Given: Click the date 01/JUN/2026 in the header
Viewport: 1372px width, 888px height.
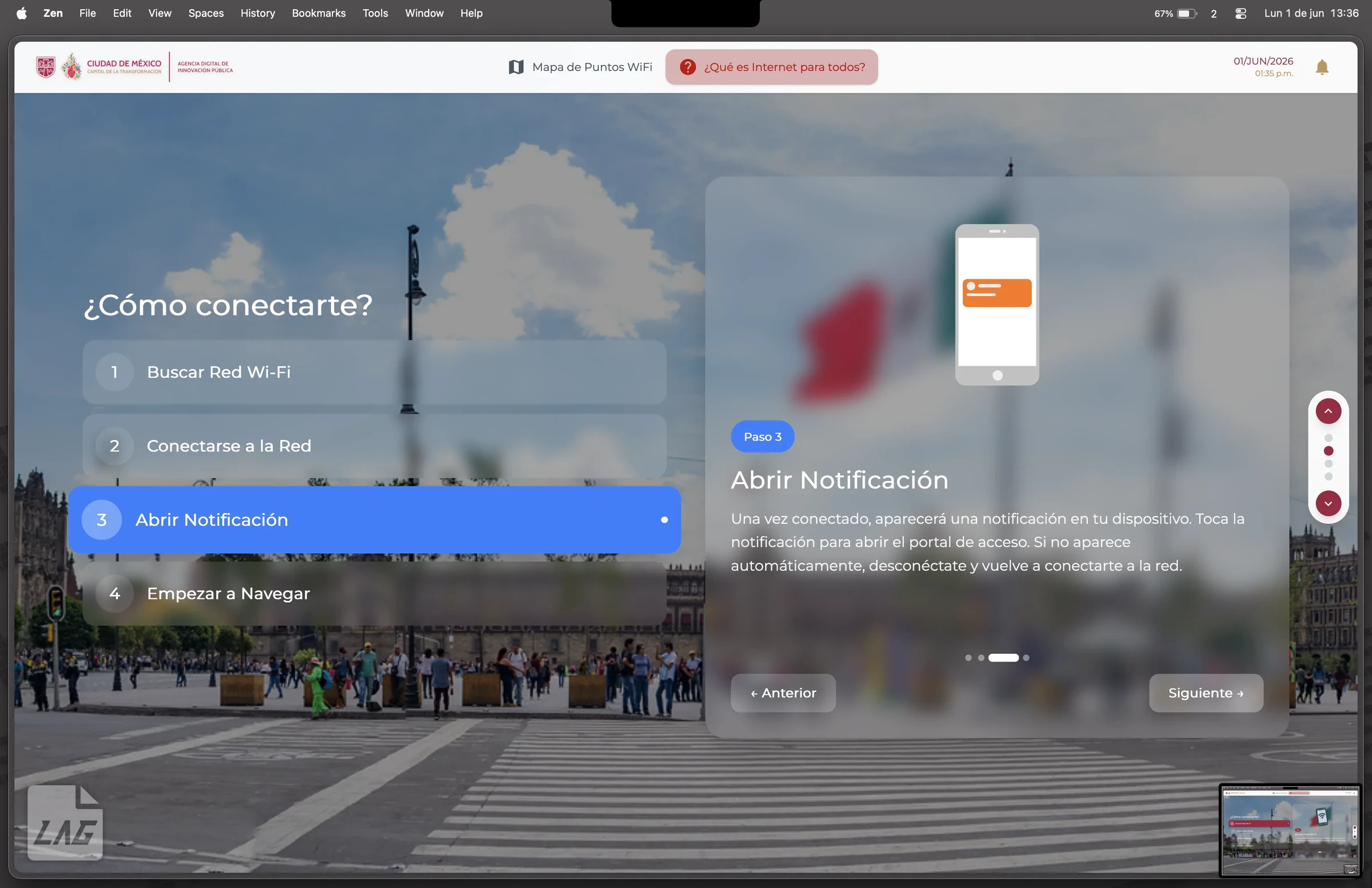Looking at the screenshot, I should (1263, 61).
